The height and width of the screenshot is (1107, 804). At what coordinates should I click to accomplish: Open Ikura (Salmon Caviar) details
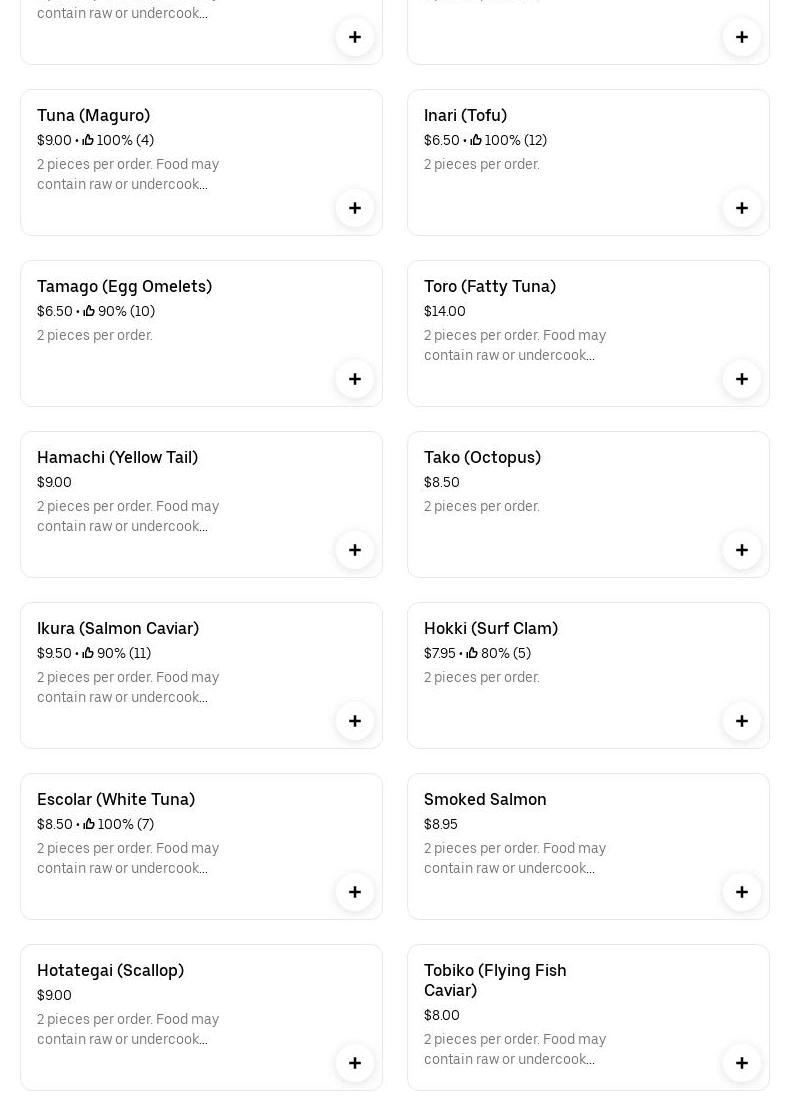(x=118, y=629)
